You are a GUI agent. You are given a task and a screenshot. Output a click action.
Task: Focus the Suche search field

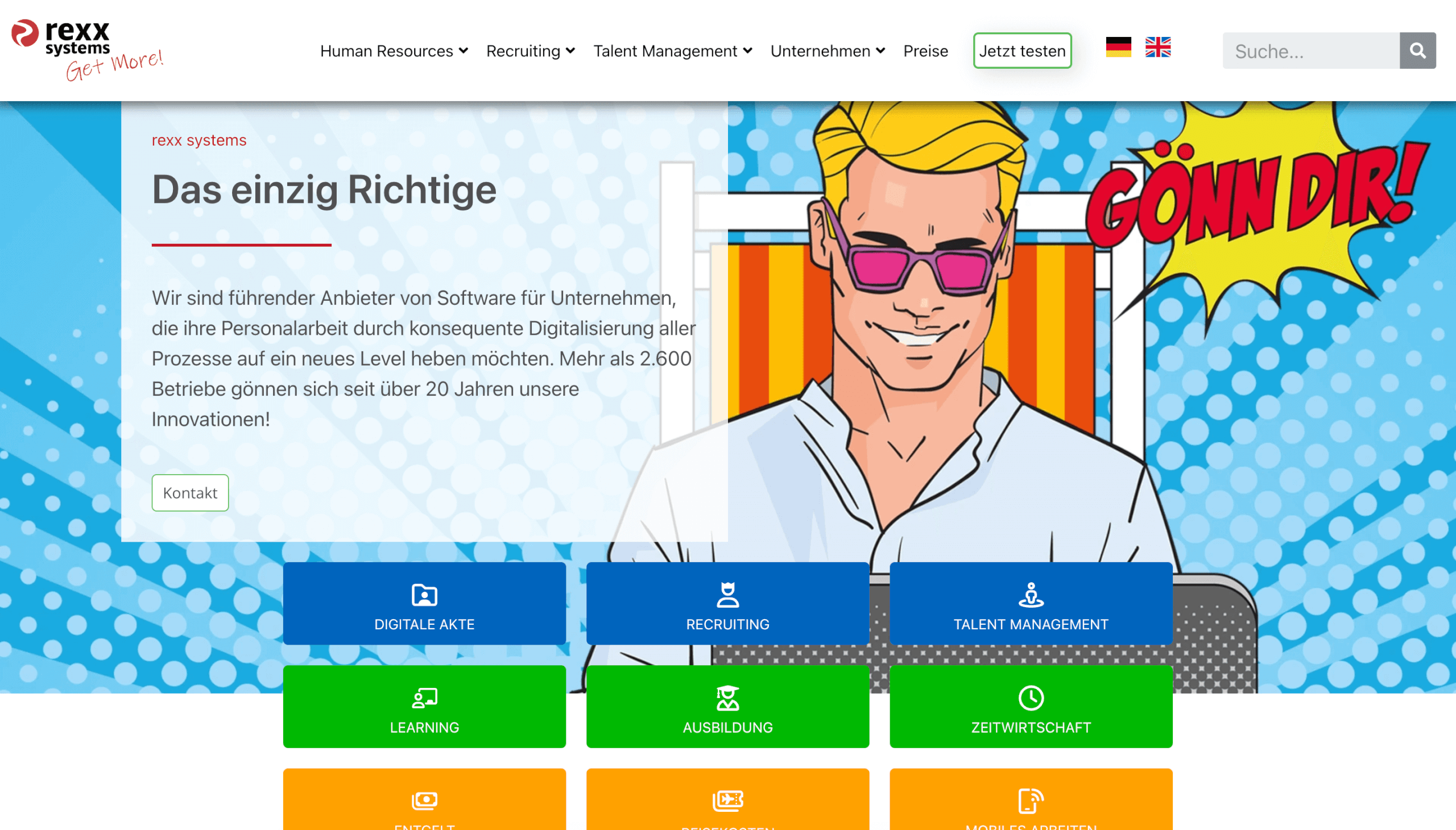click(1310, 51)
